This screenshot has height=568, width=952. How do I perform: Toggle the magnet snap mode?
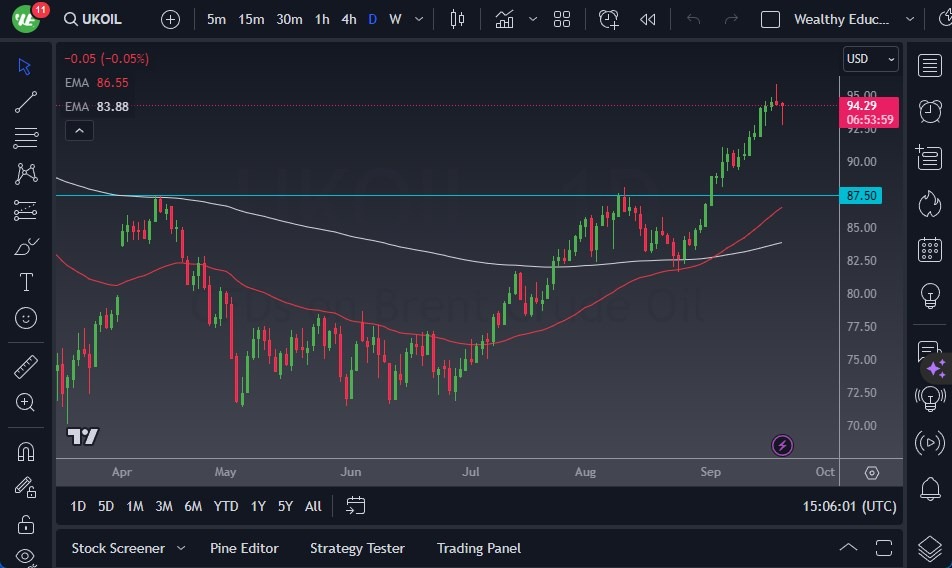pos(26,451)
